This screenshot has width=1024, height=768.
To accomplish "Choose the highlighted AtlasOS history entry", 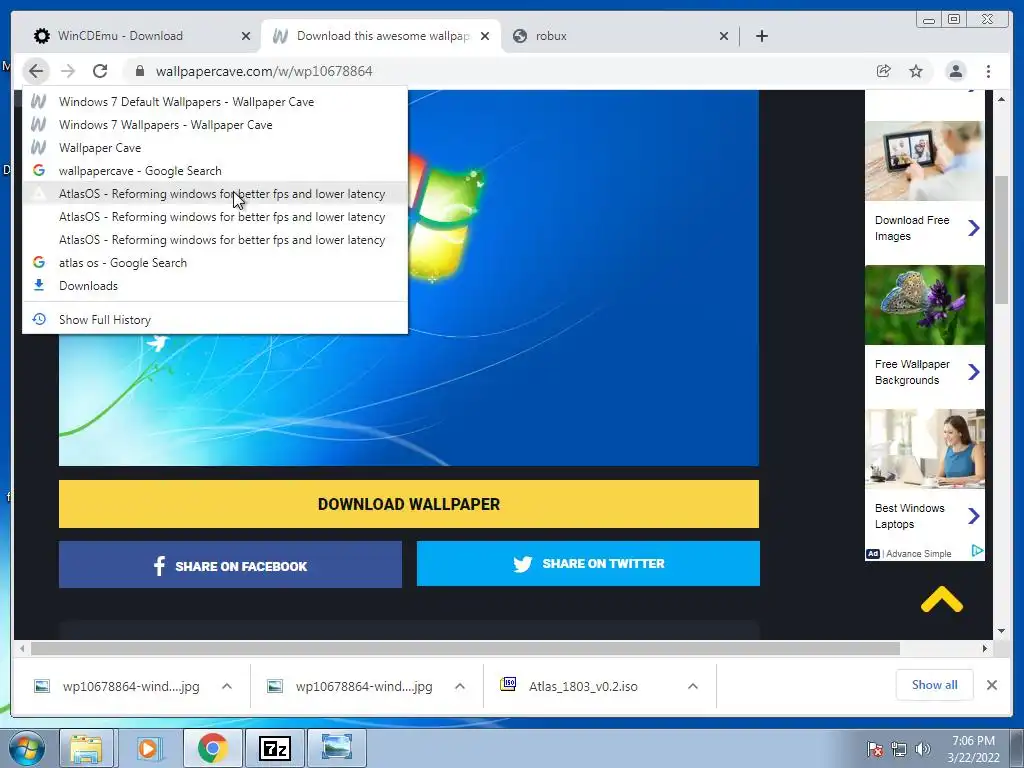I will click(x=215, y=194).
